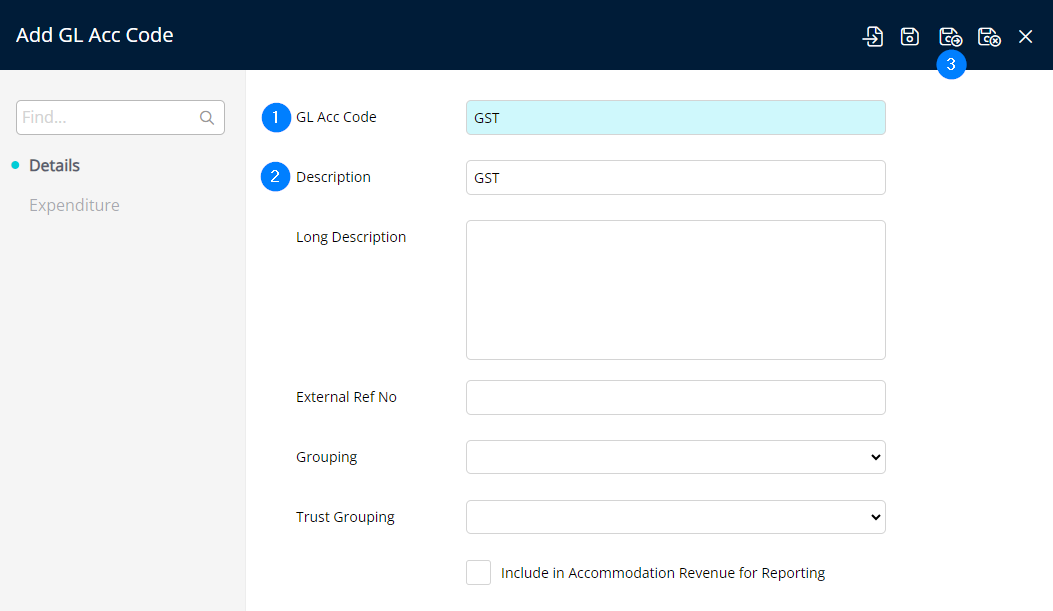Image resolution: width=1053 pixels, height=611 pixels.
Task: Click the Include in Accommodation Revenue label text
Action: pos(662,573)
